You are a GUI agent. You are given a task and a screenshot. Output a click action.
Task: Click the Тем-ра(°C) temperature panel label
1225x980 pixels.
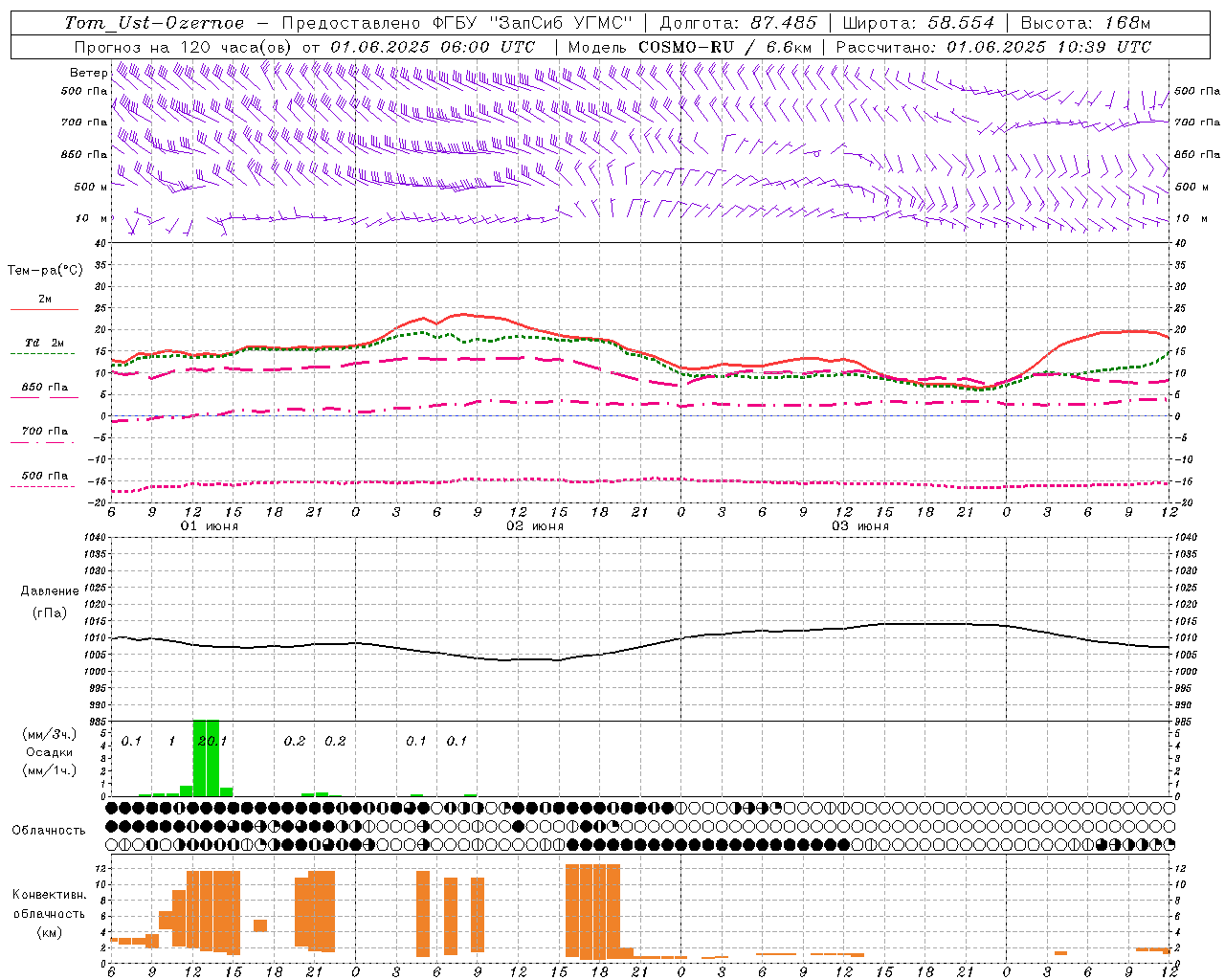point(45,271)
